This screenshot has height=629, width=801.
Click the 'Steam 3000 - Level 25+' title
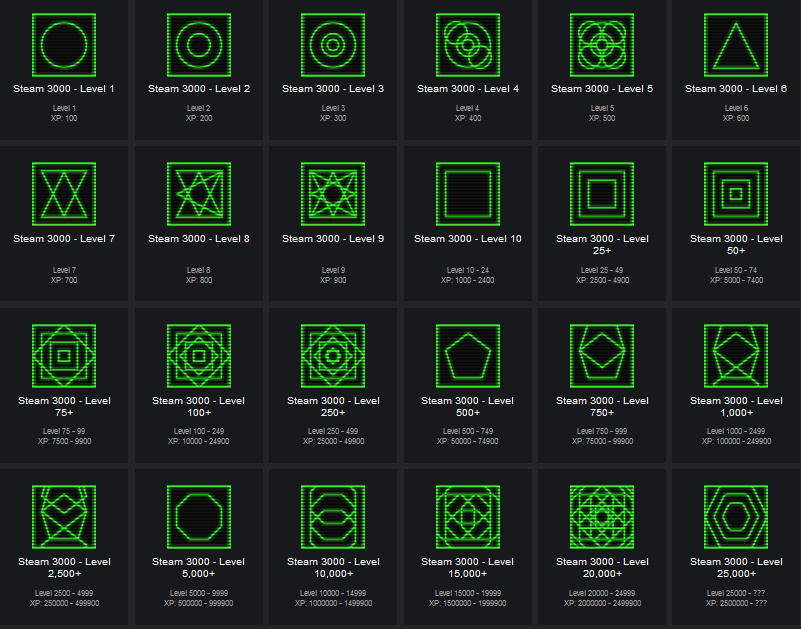point(602,244)
